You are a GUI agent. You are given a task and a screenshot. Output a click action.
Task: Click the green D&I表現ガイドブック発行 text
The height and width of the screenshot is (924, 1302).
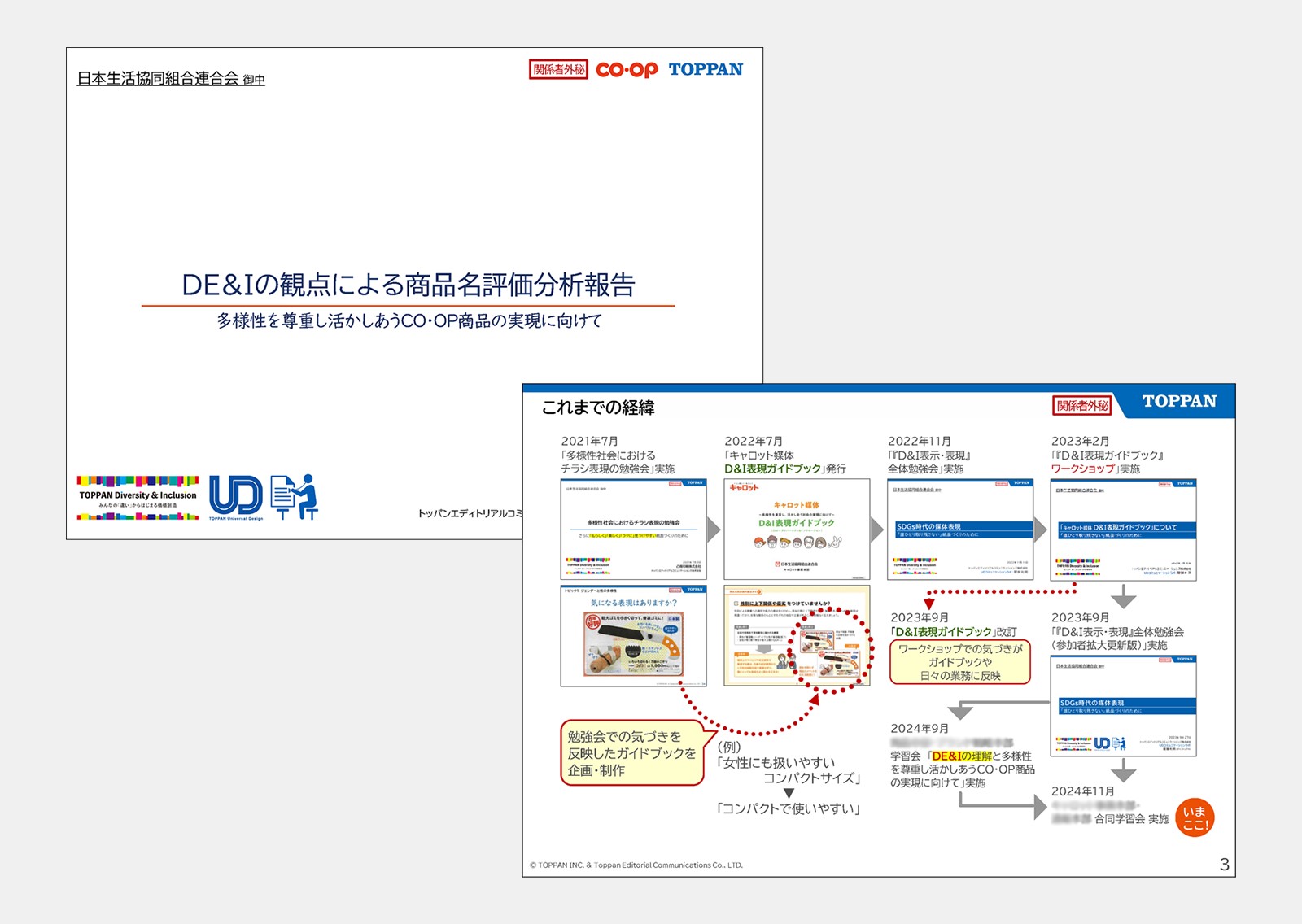tap(785, 469)
